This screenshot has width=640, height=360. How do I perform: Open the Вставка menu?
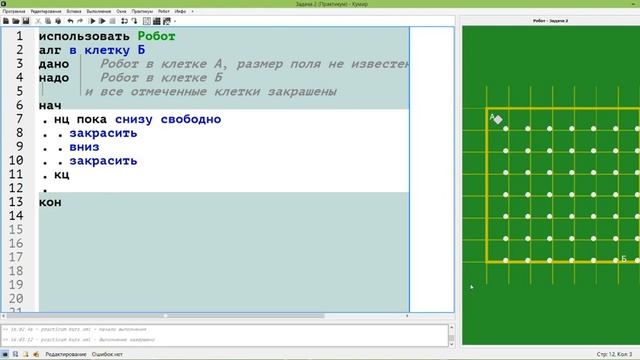coord(74,11)
